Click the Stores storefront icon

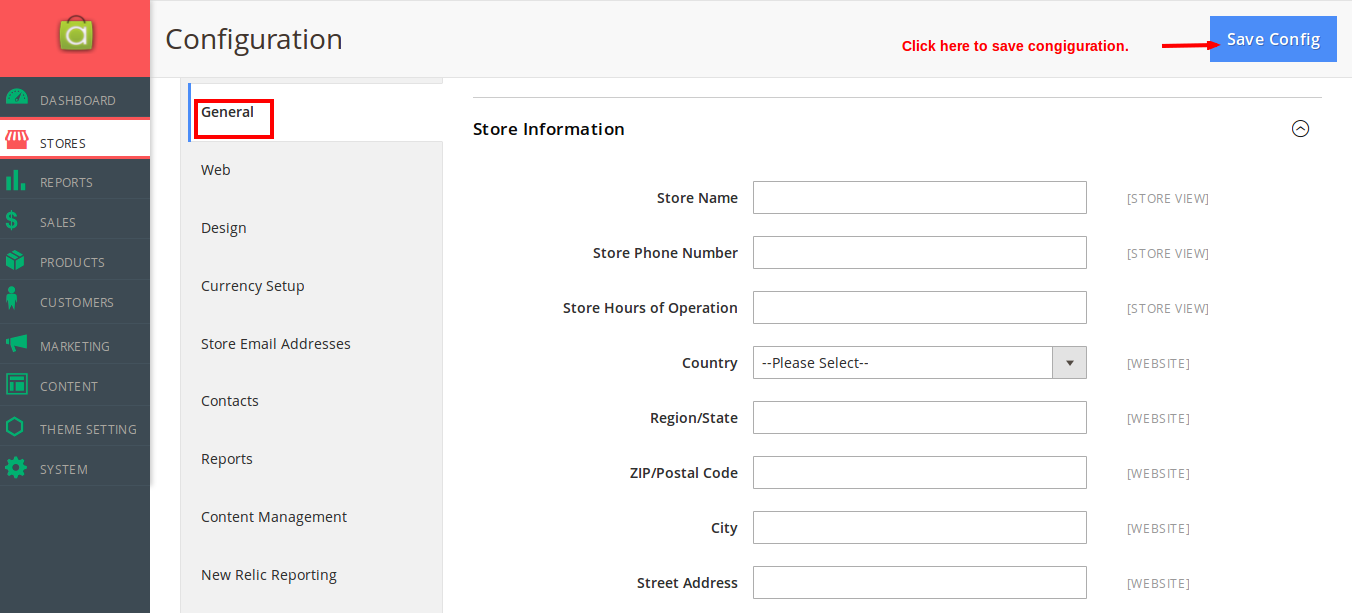point(16,140)
